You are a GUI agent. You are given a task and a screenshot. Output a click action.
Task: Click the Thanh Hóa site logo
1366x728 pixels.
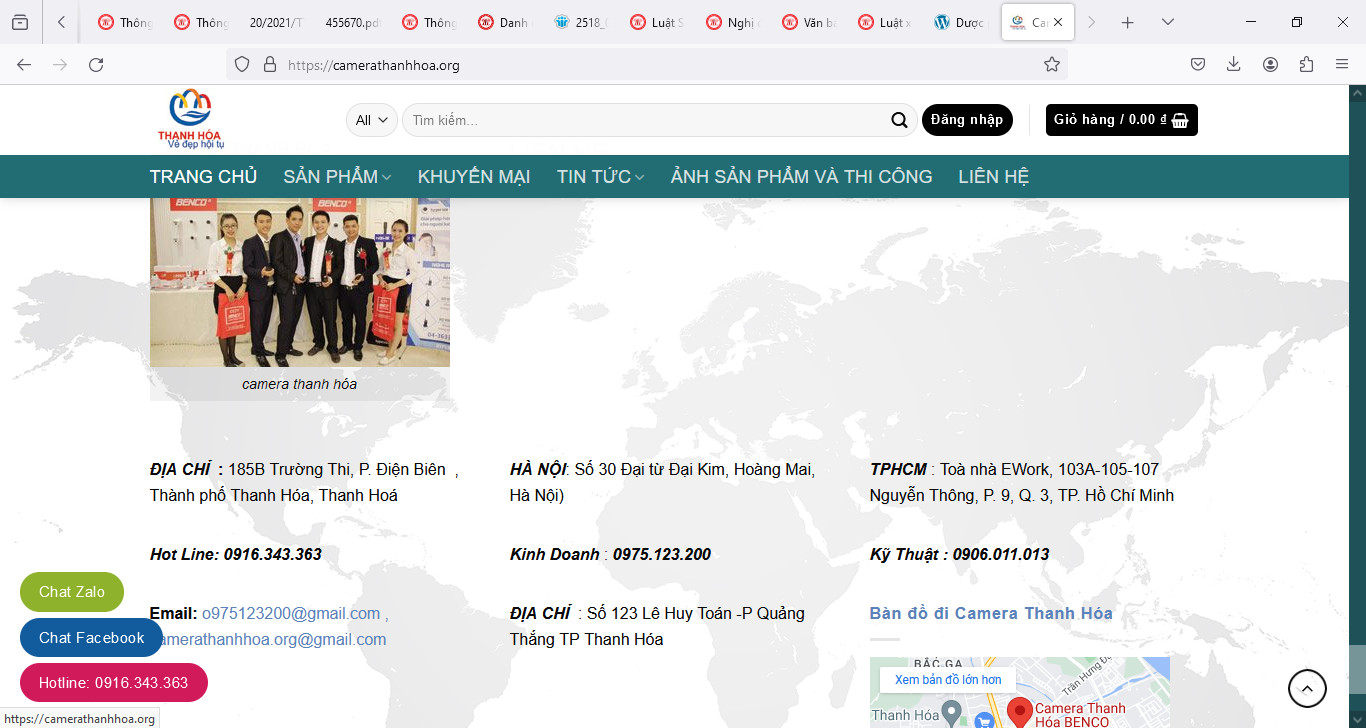(190, 119)
